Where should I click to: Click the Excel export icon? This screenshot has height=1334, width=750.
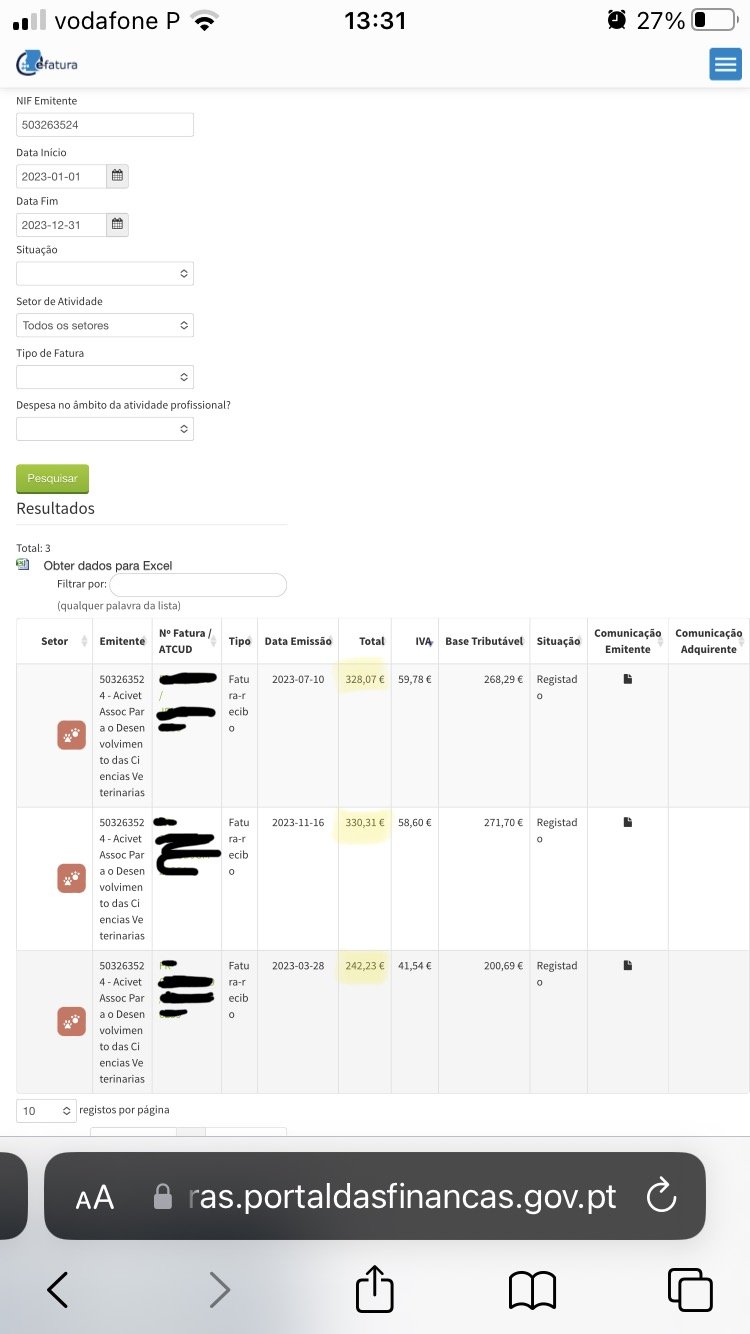click(23, 564)
